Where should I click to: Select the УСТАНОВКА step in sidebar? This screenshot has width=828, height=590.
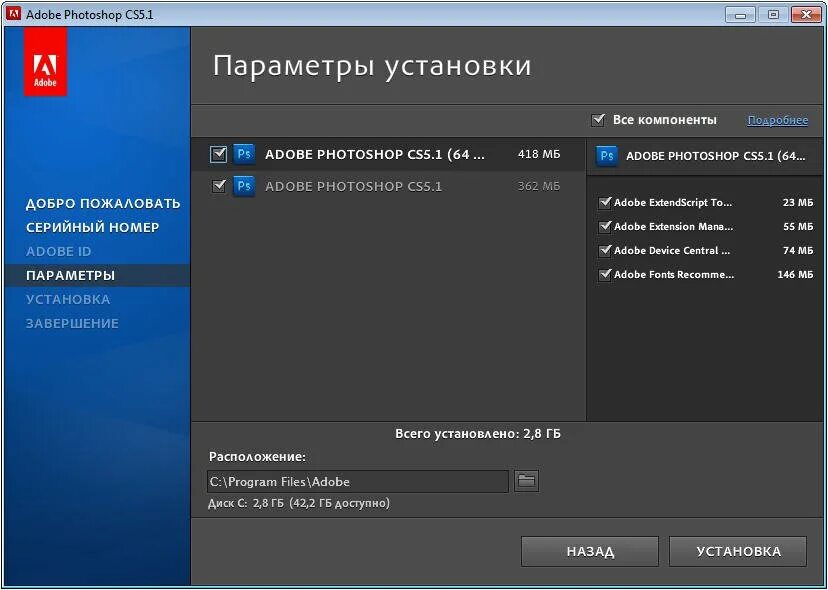(68, 299)
